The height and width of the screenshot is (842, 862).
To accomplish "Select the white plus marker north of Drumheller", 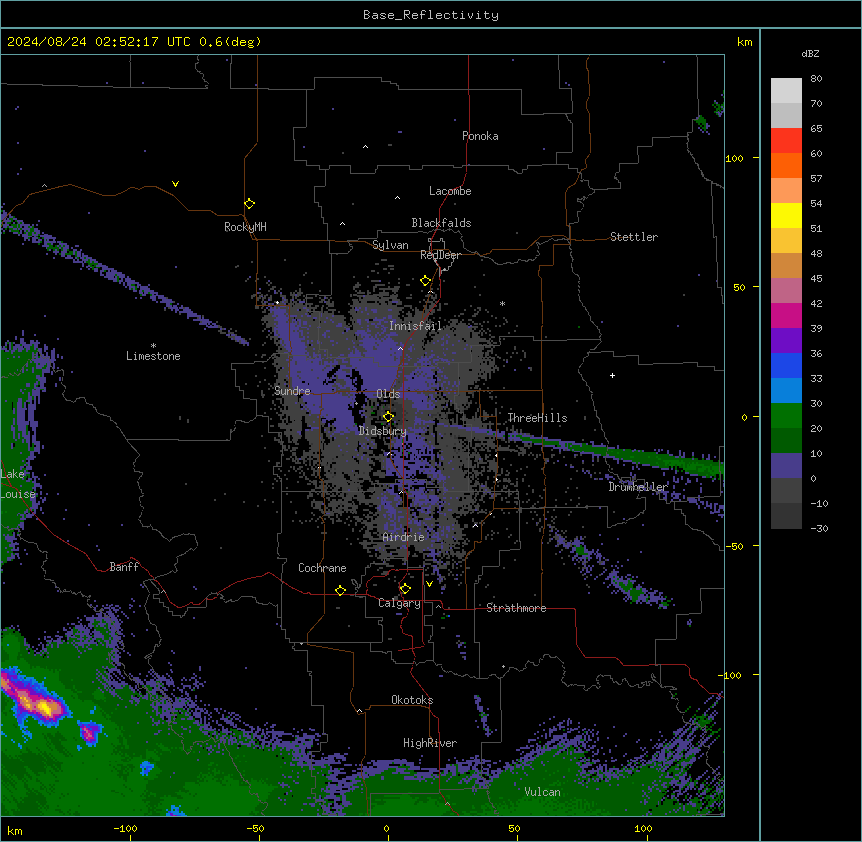I will tap(612, 375).
